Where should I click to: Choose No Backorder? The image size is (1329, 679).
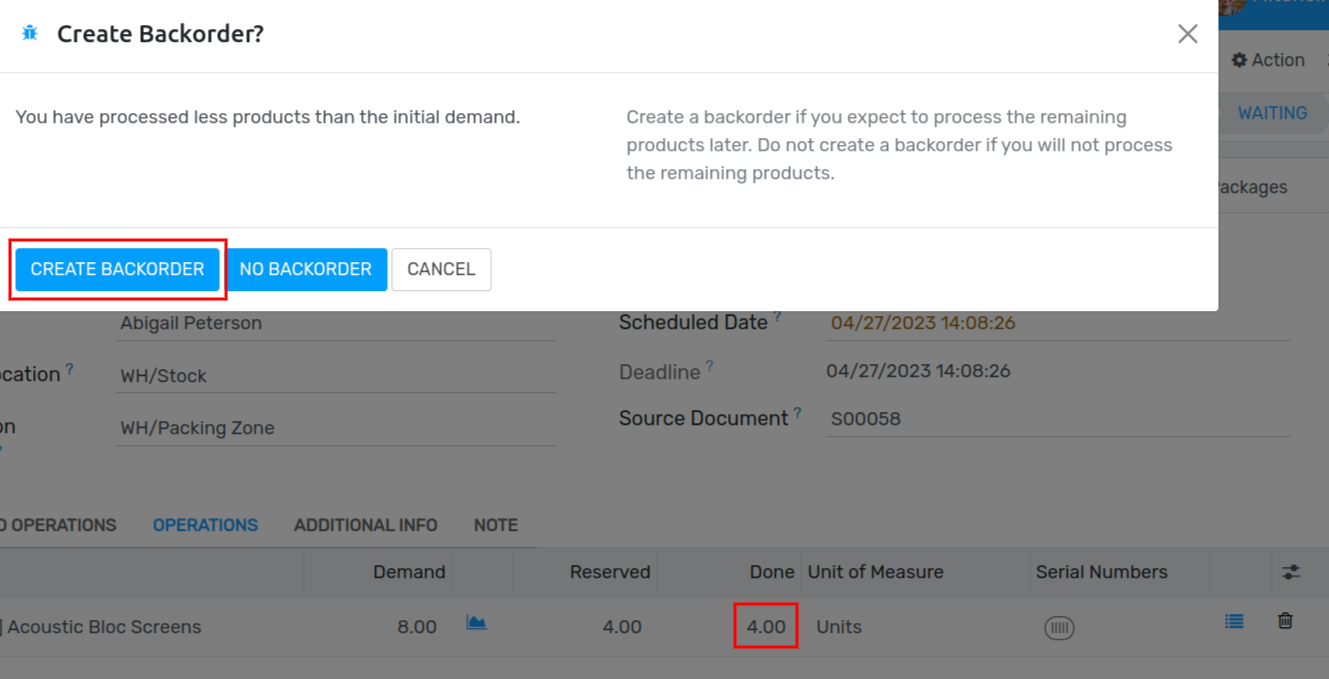tap(306, 269)
